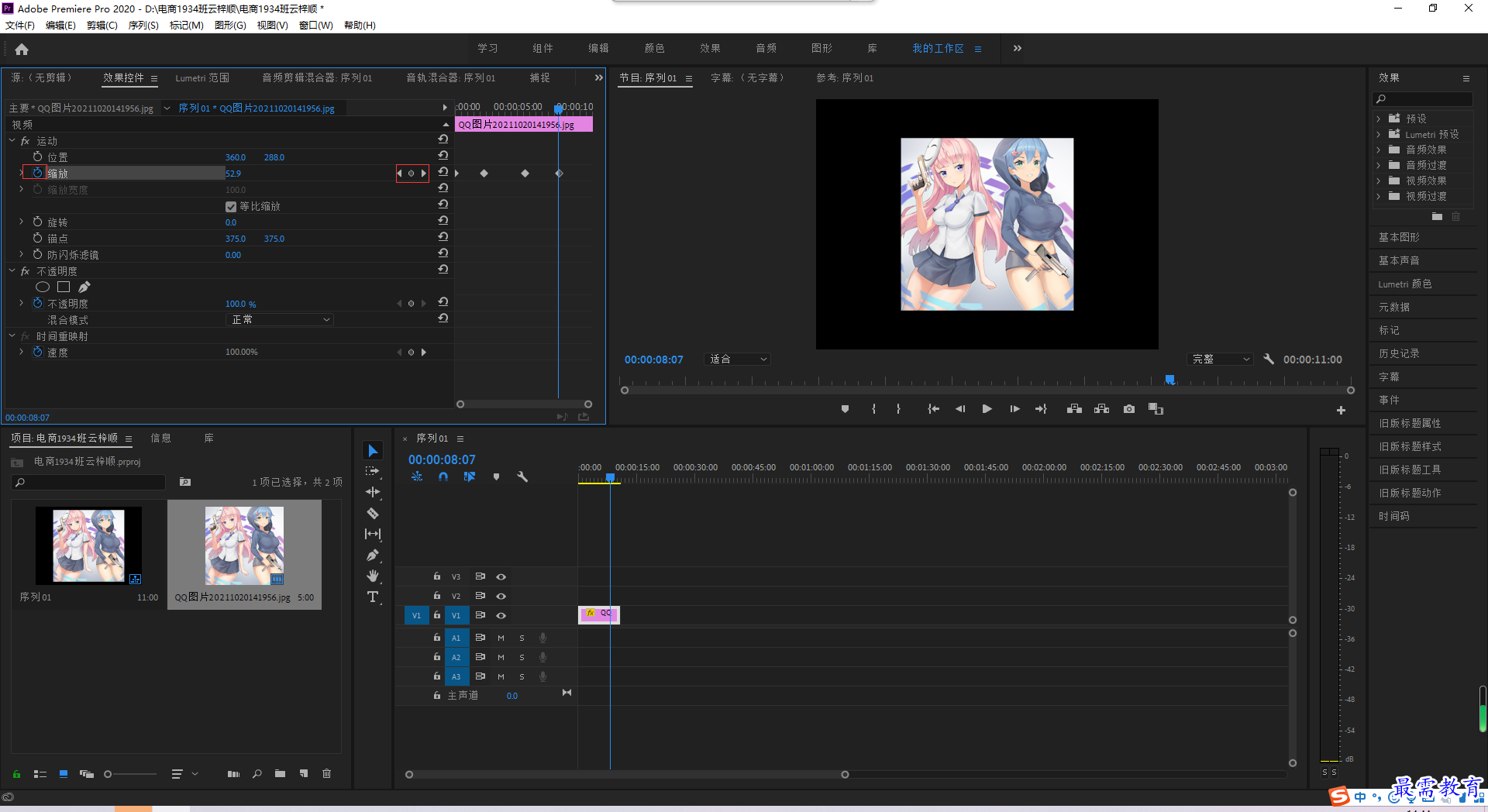Click the Scale value 52.9

click(x=233, y=174)
